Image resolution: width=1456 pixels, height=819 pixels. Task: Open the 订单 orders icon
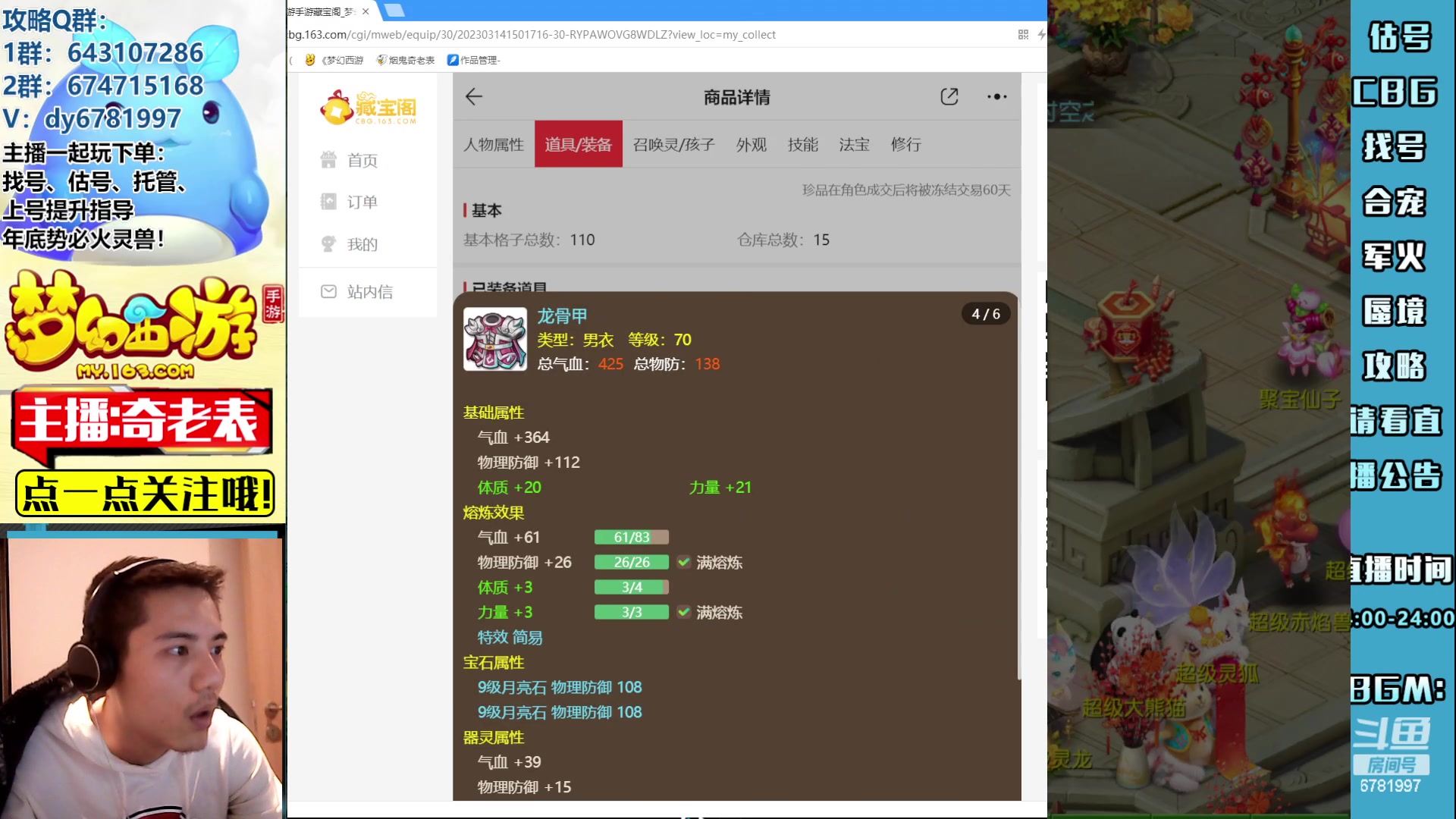point(328,201)
